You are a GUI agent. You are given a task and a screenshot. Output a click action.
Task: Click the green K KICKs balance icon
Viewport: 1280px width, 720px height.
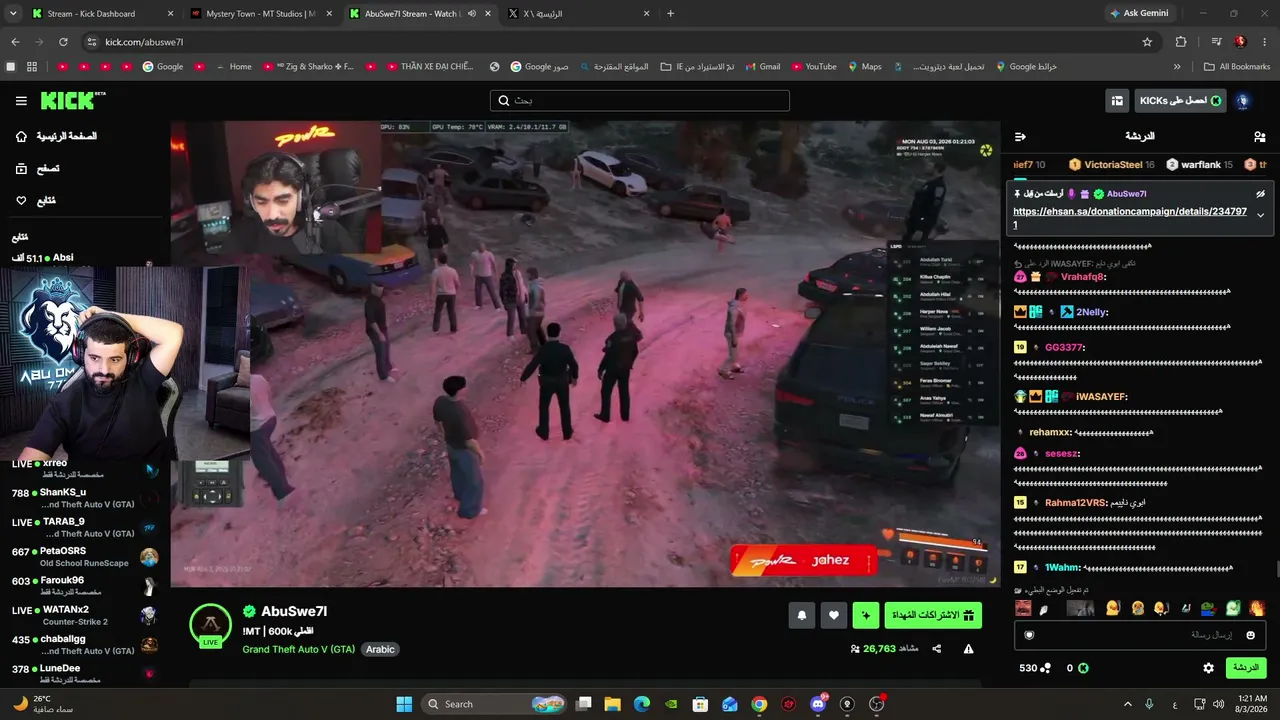[x=1083, y=668]
